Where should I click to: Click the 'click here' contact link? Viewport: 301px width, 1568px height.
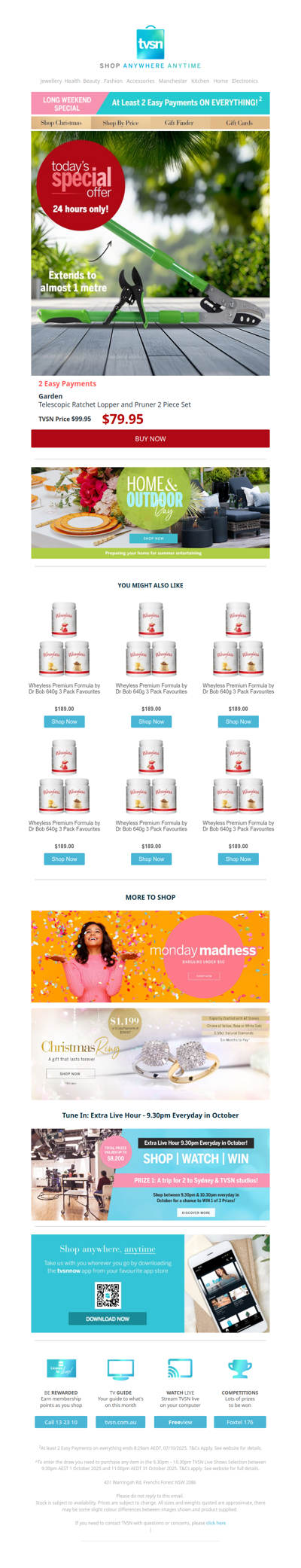(216, 1523)
